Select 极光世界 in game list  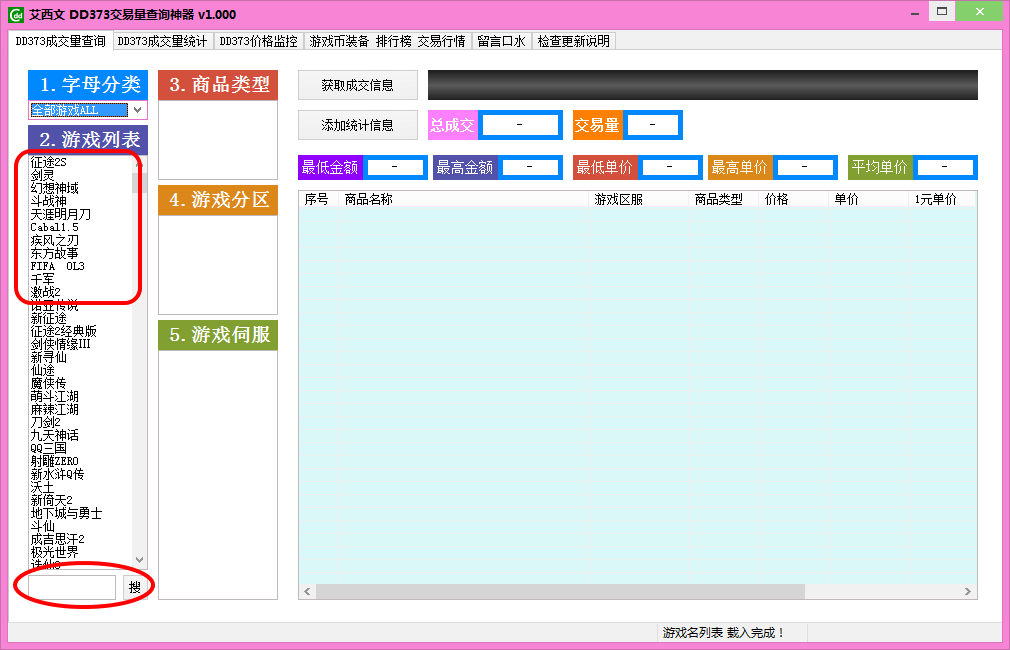pos(55,552)
